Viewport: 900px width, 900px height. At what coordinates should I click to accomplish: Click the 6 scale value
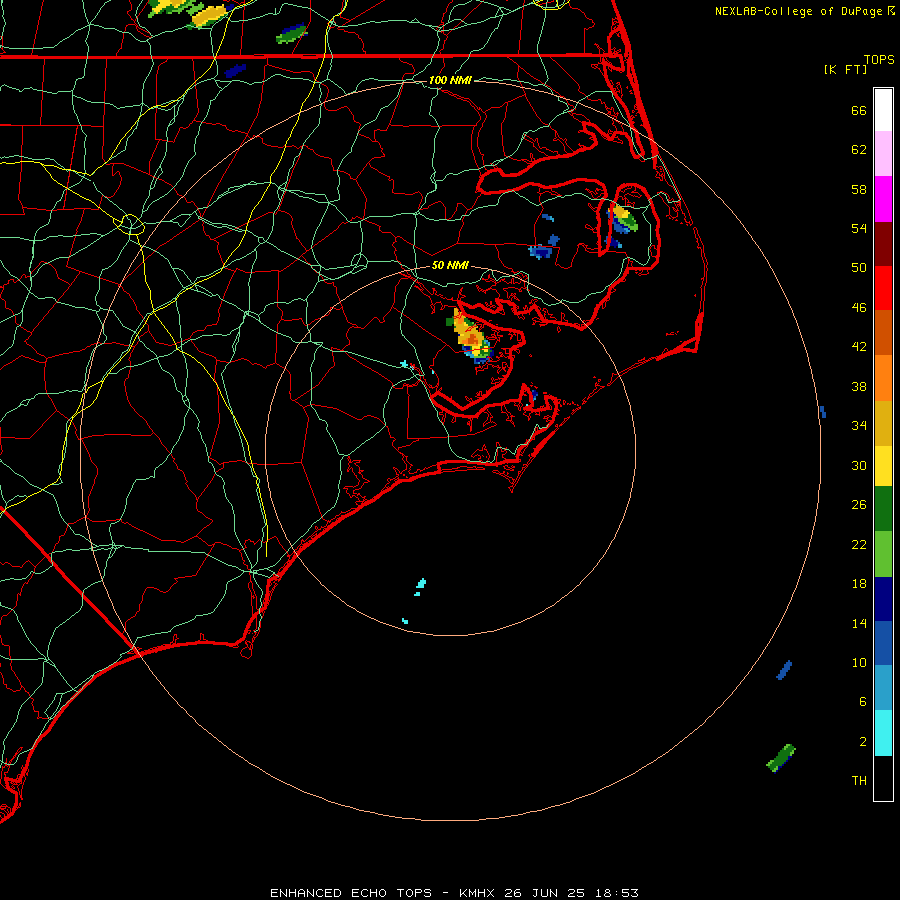[863, 702]
